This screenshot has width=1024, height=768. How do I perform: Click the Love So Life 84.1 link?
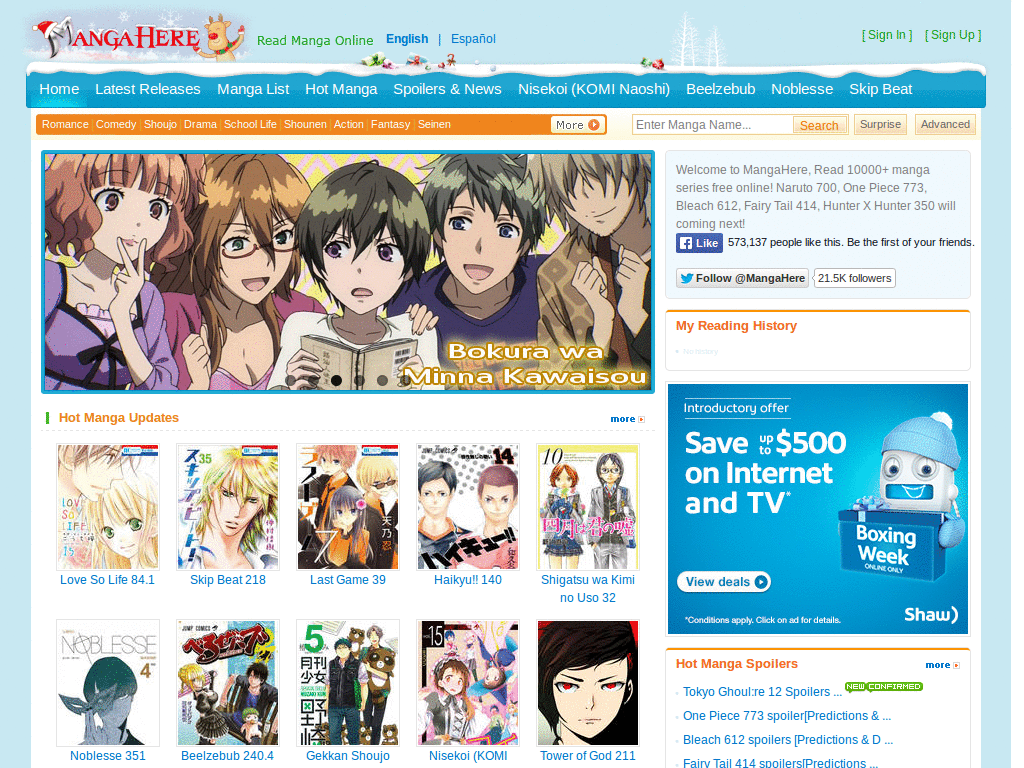point(107,580)
